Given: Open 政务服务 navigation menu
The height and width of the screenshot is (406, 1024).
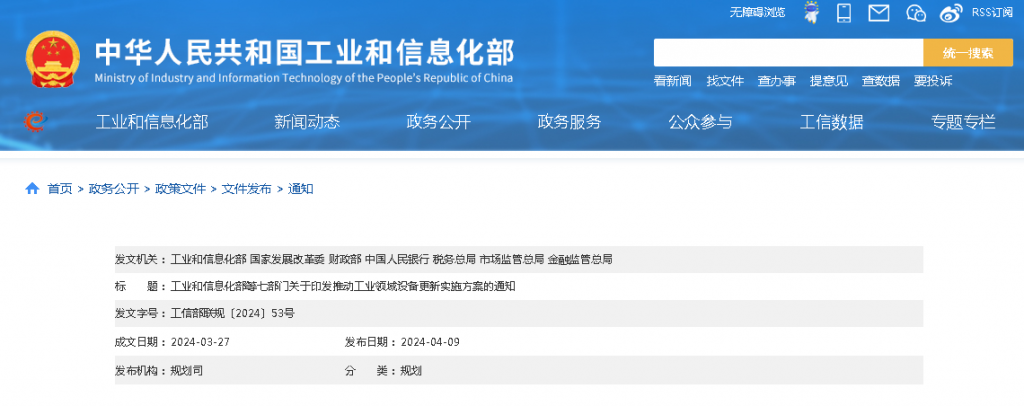Looking at the screenshot, I should click(569, 121).
